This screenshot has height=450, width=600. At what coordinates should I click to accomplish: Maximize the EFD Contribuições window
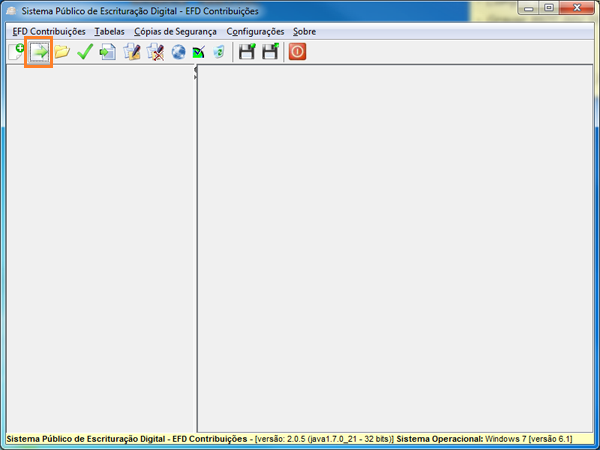(549, 8)
